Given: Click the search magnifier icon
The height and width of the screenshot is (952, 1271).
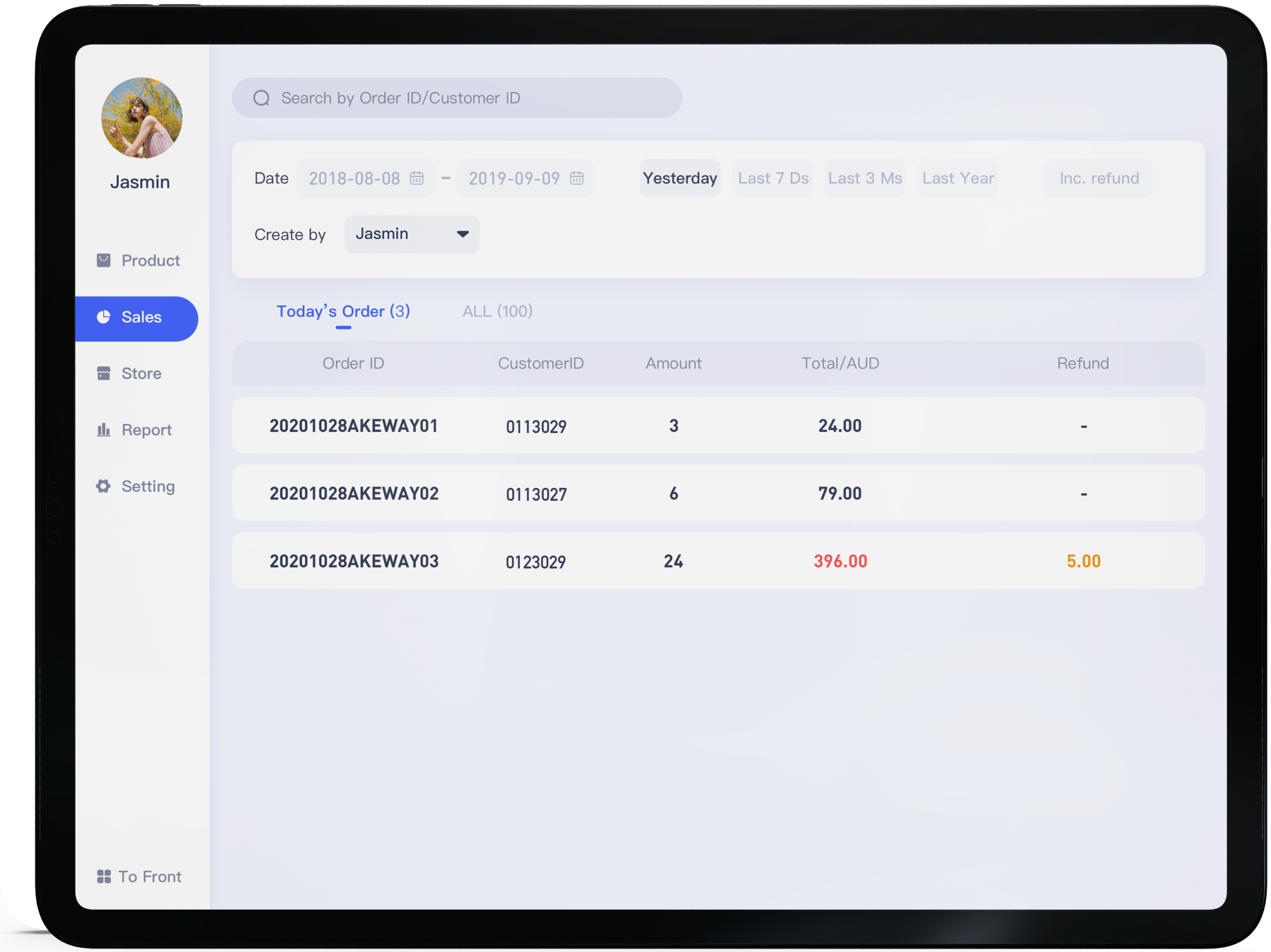Looking at the screenshot, I should [262, 98].
